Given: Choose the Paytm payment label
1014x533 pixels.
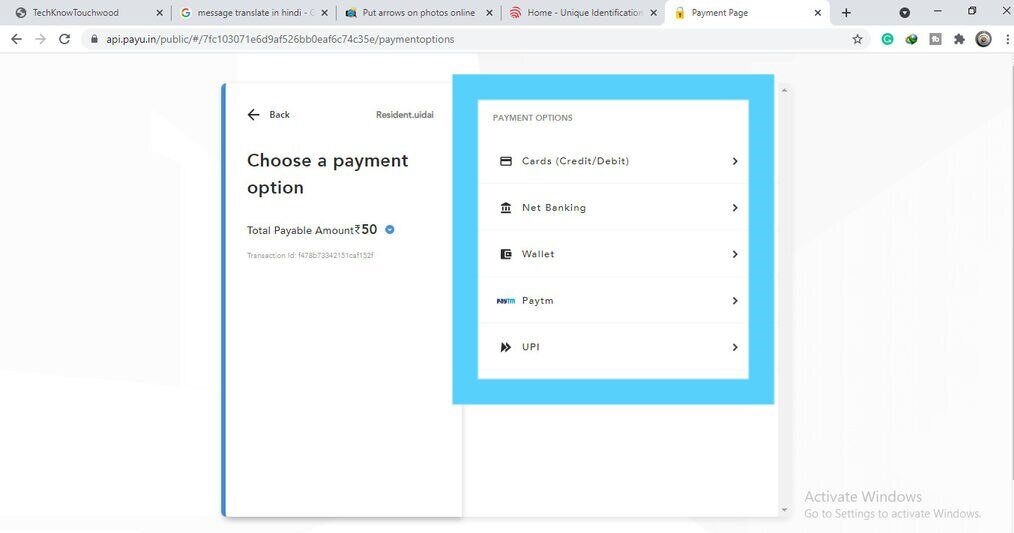Looking at the screenshot, I should point(537,301).
